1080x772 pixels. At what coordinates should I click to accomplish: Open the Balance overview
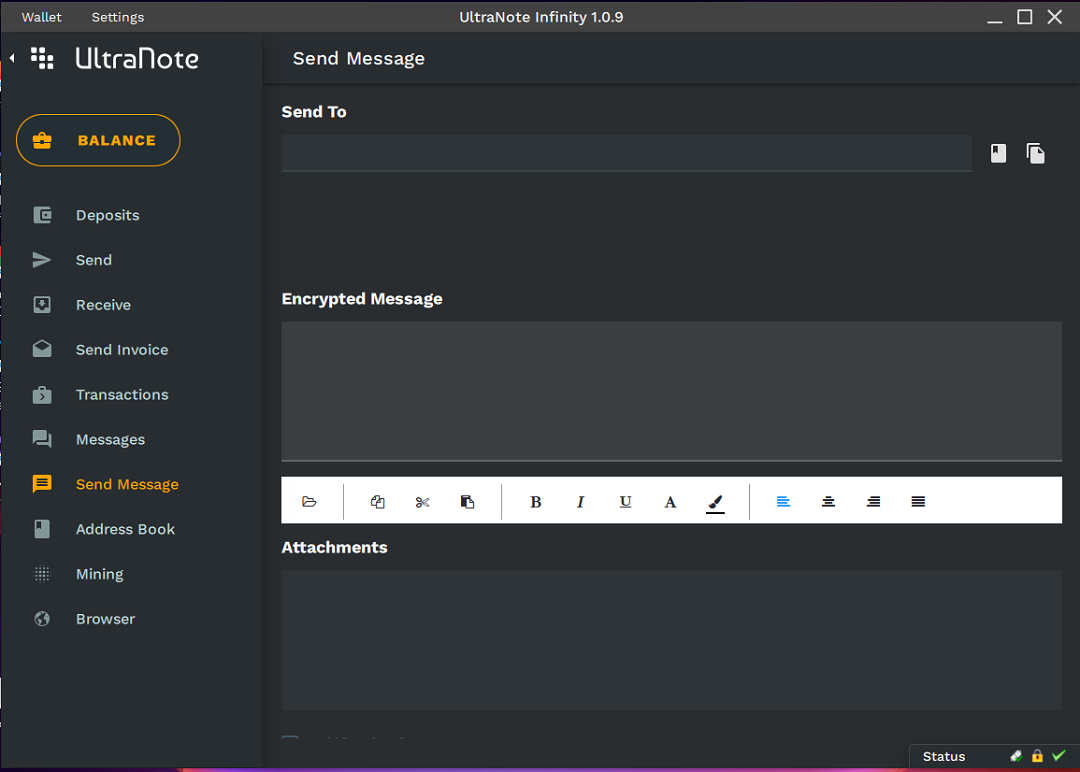(98, 140)
